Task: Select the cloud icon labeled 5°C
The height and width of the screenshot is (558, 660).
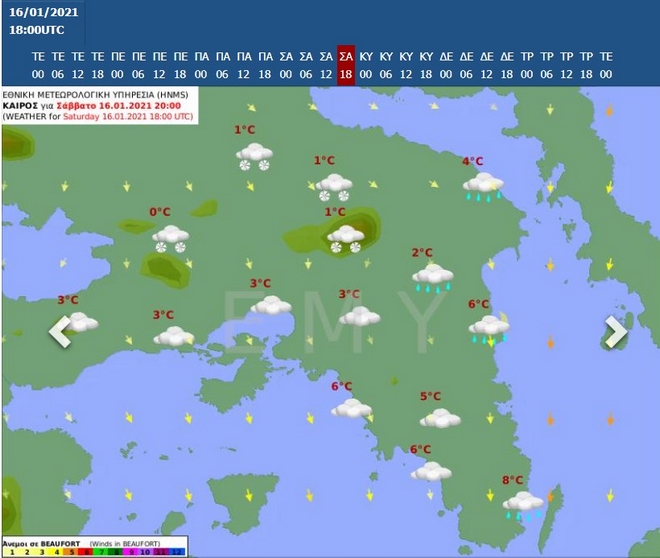Action: click(x=440, y=417)
